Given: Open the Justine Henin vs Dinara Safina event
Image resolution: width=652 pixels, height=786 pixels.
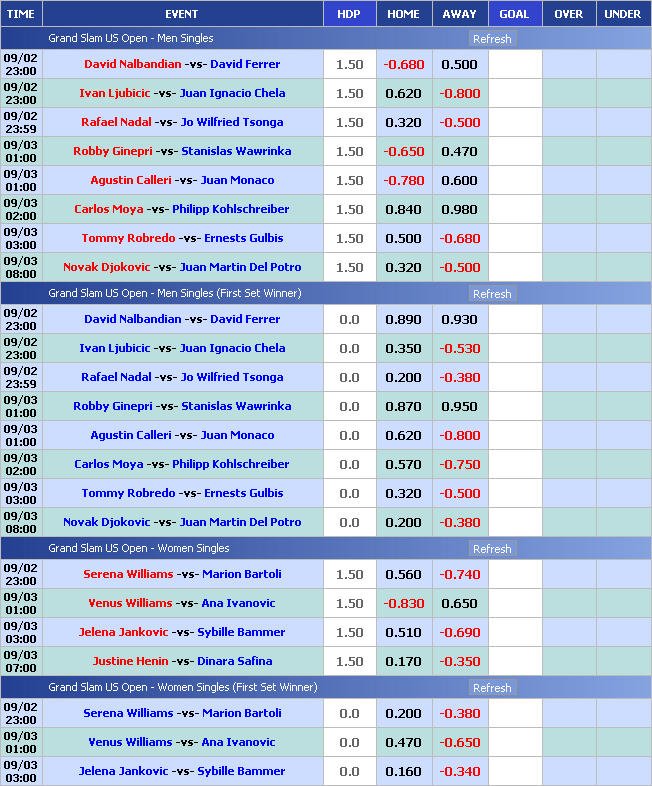Looking at the screenshot, I should point(182,661).
